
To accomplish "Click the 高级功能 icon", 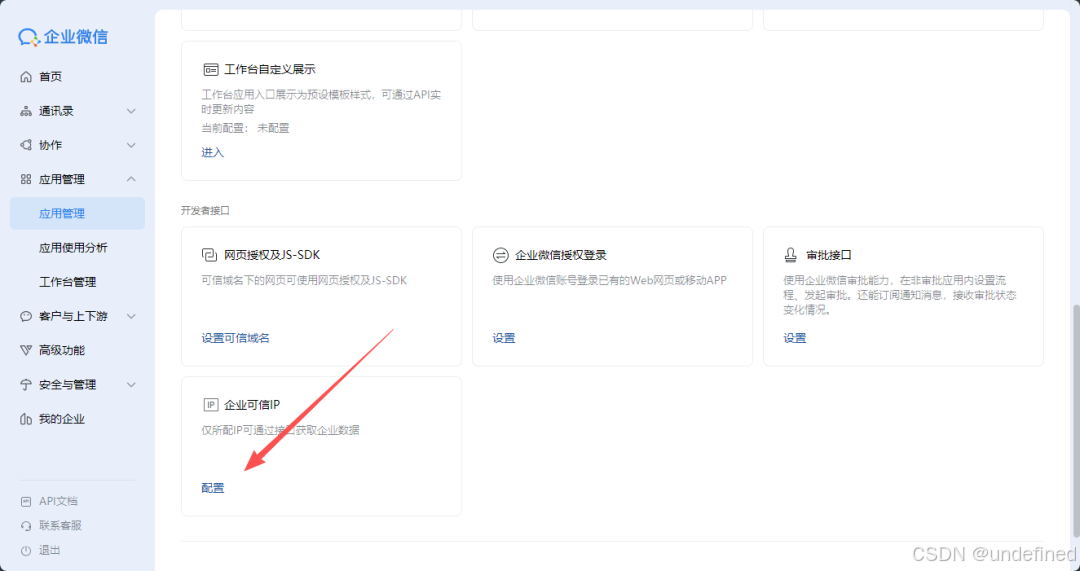I will point(26,351).
